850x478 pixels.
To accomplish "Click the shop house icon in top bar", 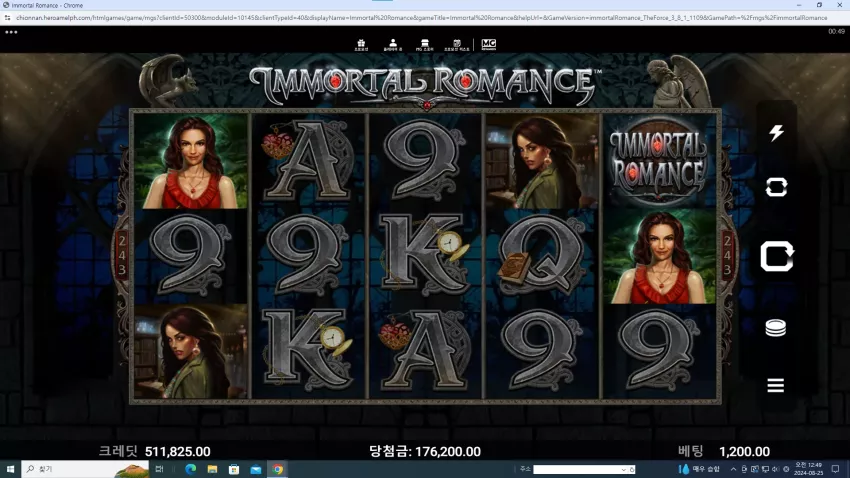I will pos(424,44).
